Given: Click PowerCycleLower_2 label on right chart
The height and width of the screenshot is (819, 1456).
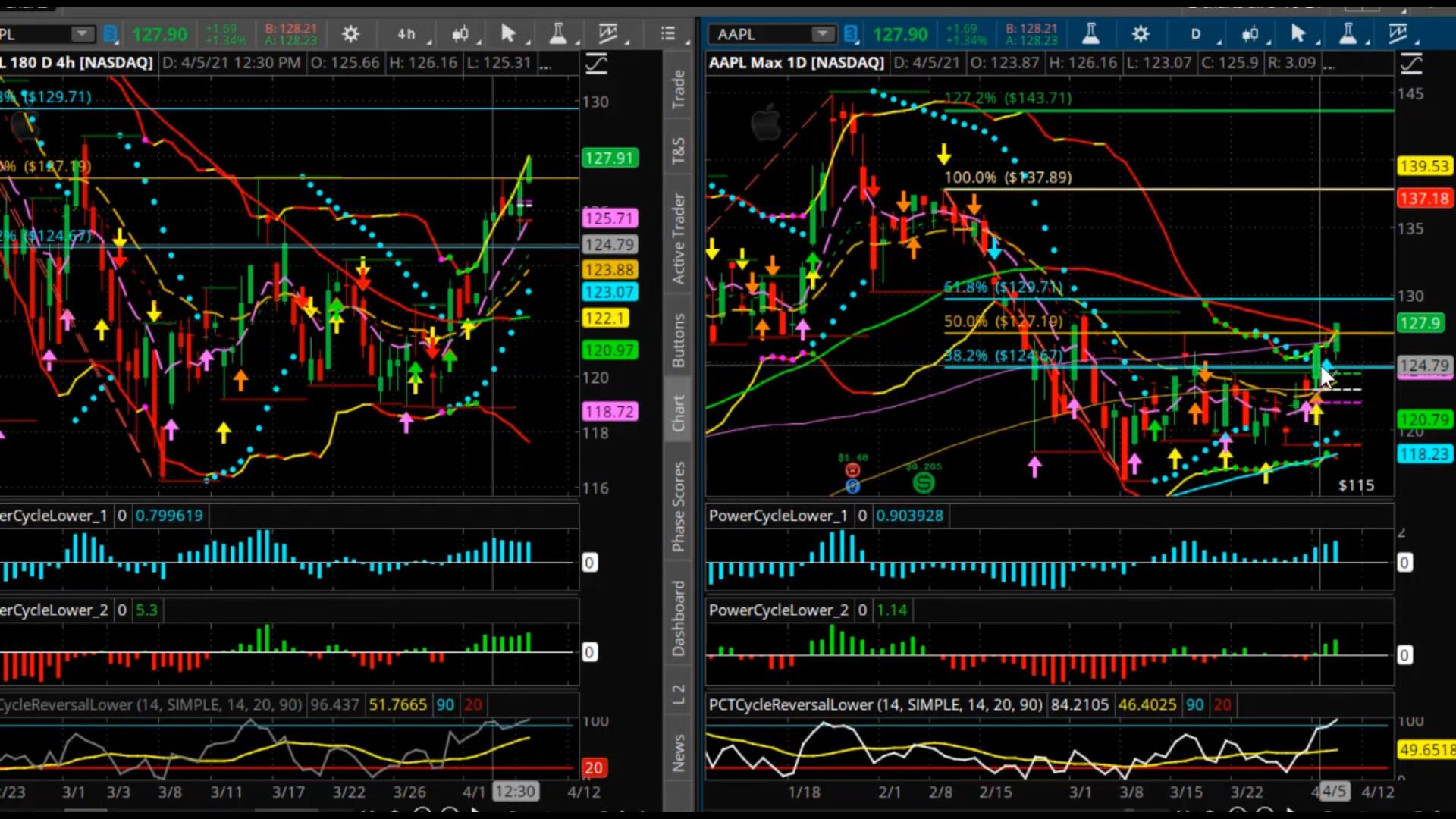Looking at the screenshot, I should [778, 610].
